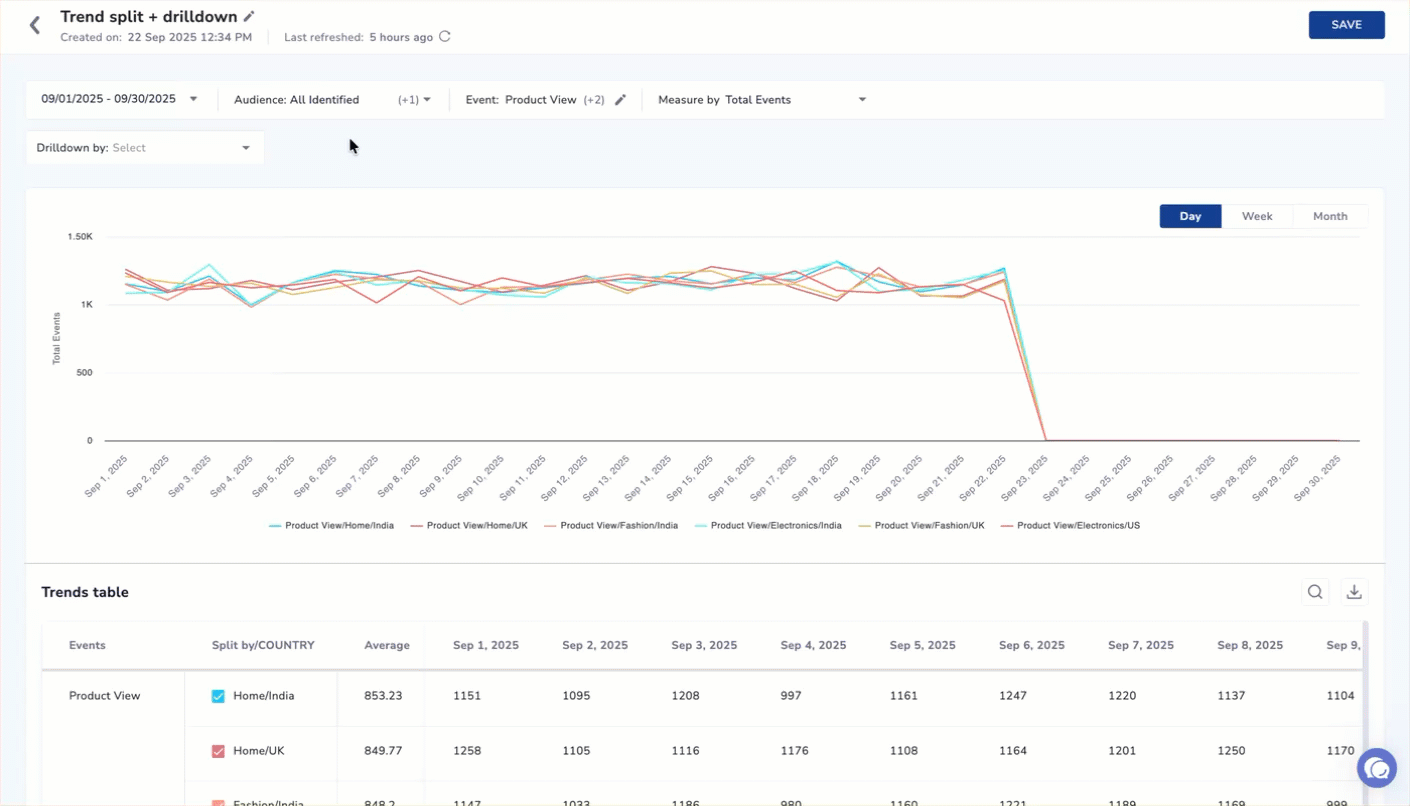This screenshot has width=1410, height=806.
Task: Download the Trends table
Action: 1354,592
